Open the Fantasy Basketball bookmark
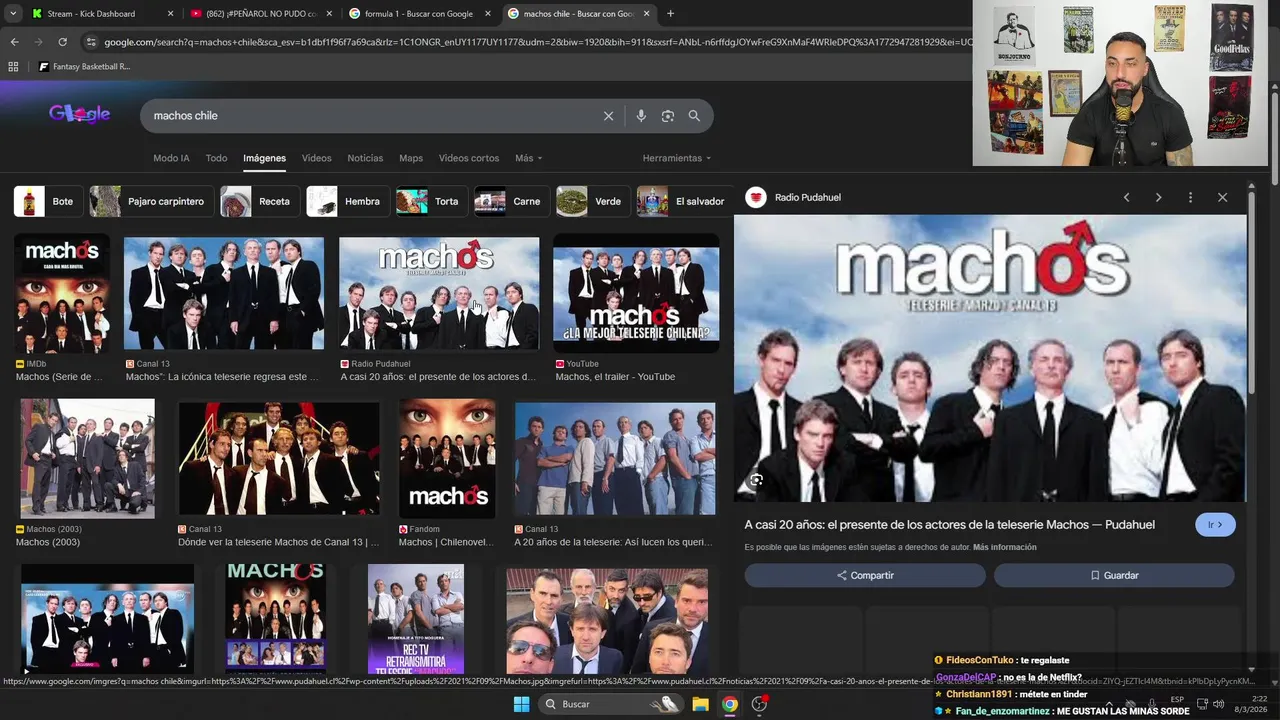This screenshot has height=720, width=1280. click(84, 67)
